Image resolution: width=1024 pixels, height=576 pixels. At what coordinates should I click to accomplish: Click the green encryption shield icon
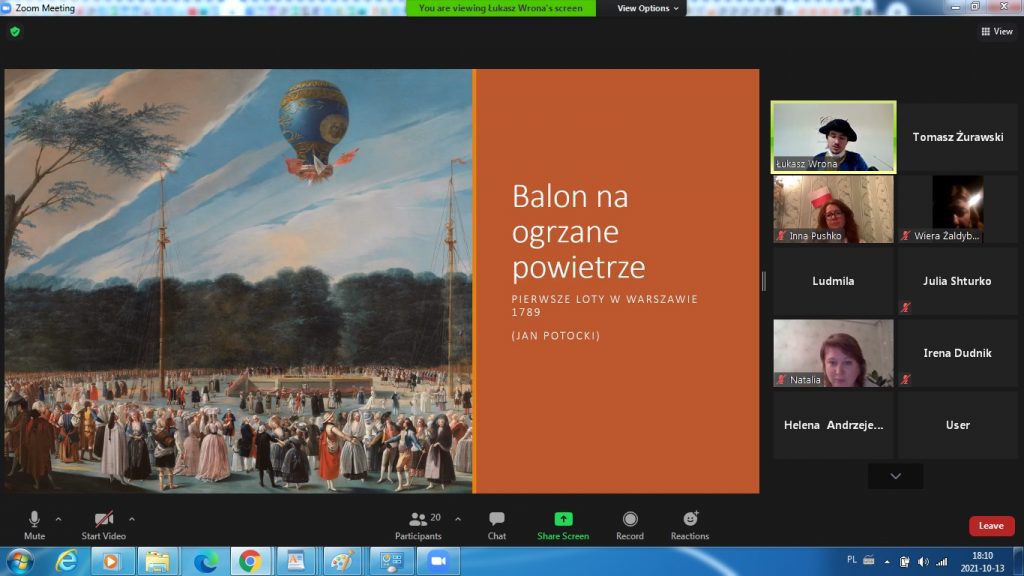15,31
